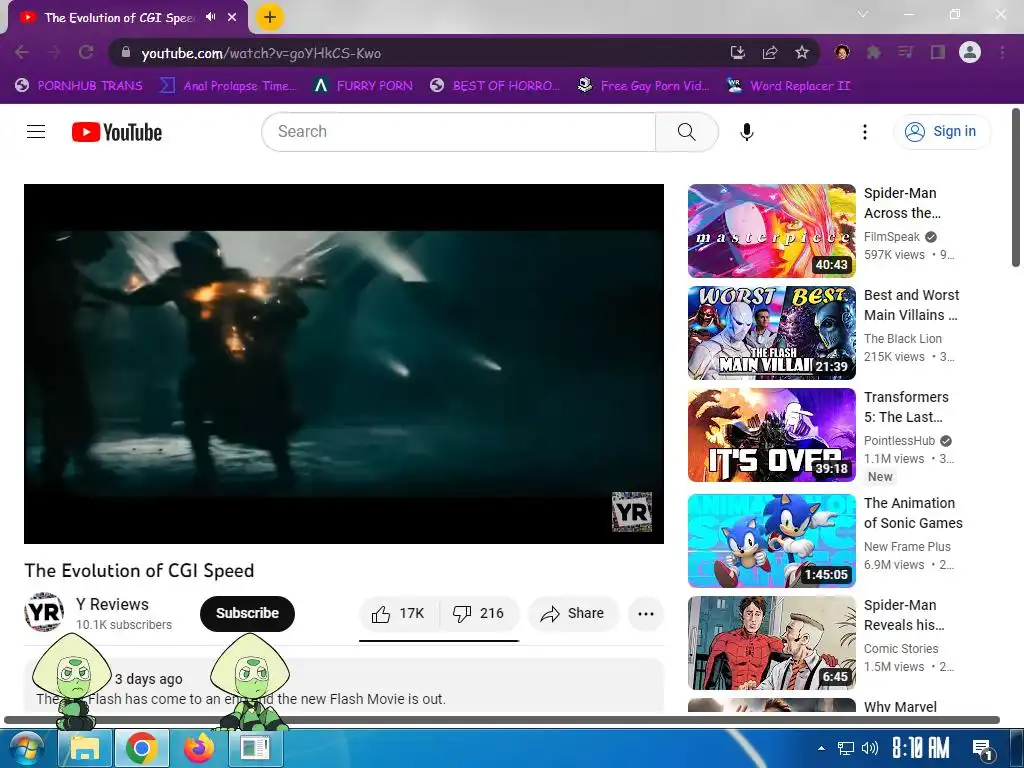Sign in to YouTube
1024x768 pixels.
point(941,132)
